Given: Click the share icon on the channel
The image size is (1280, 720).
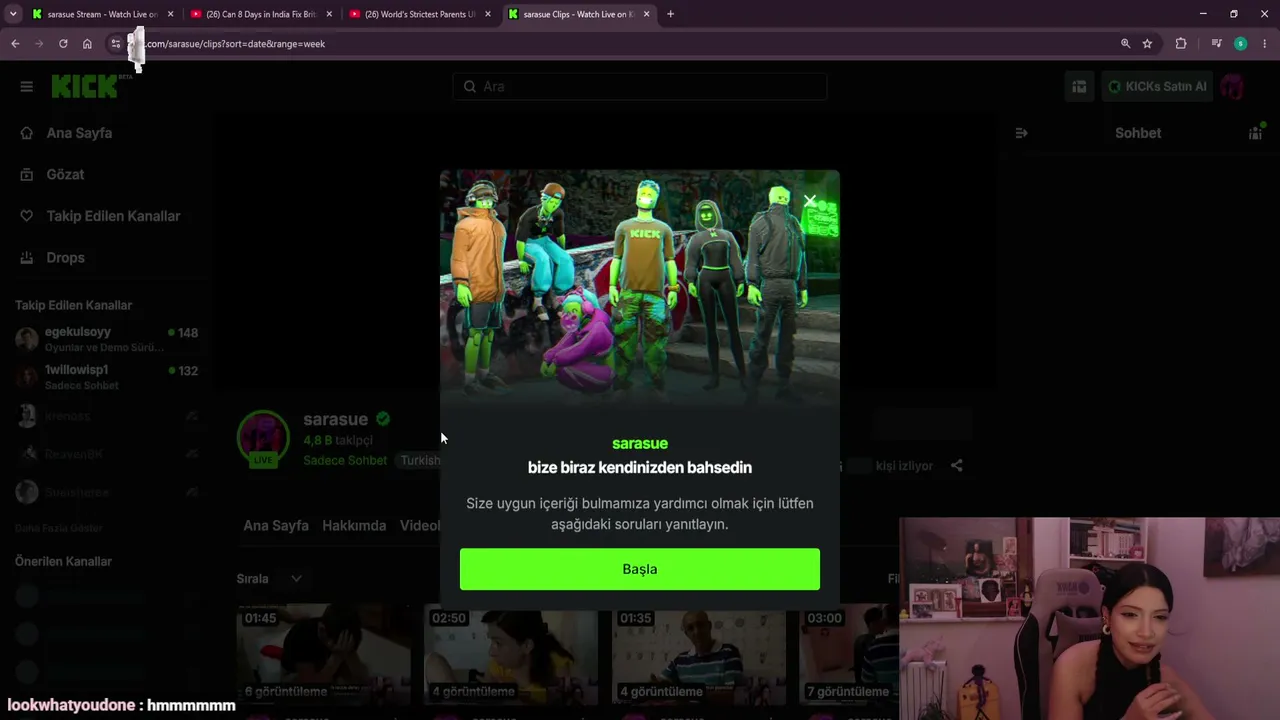Looking at the screenshot, I should click(x=957, y=466).
